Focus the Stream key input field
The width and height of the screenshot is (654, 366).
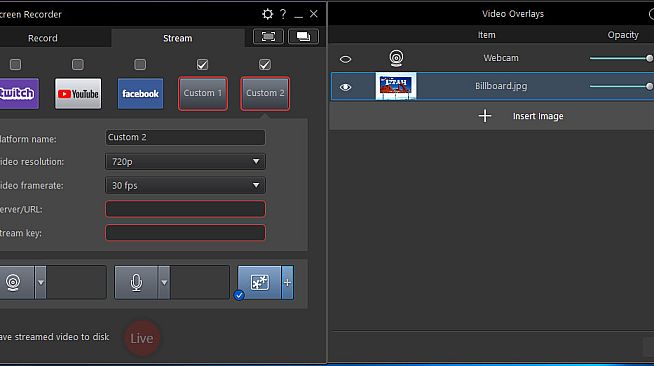[185, 233]
